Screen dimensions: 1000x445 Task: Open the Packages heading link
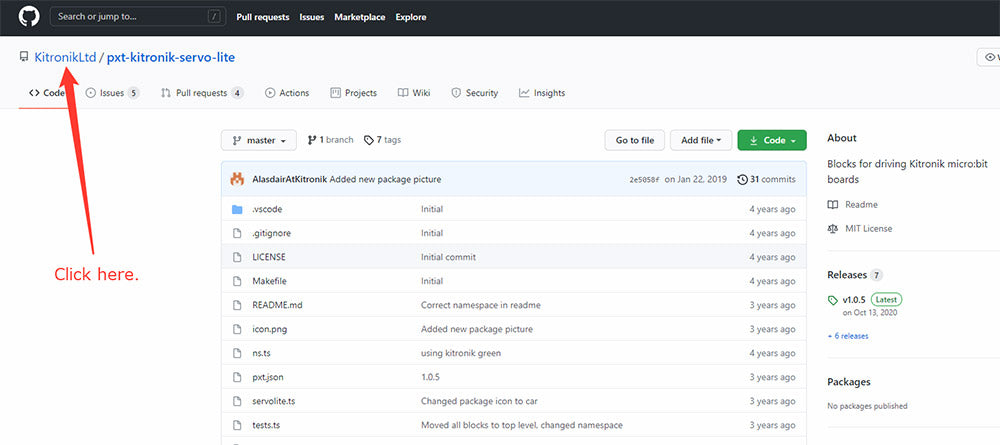coord(849,382)
